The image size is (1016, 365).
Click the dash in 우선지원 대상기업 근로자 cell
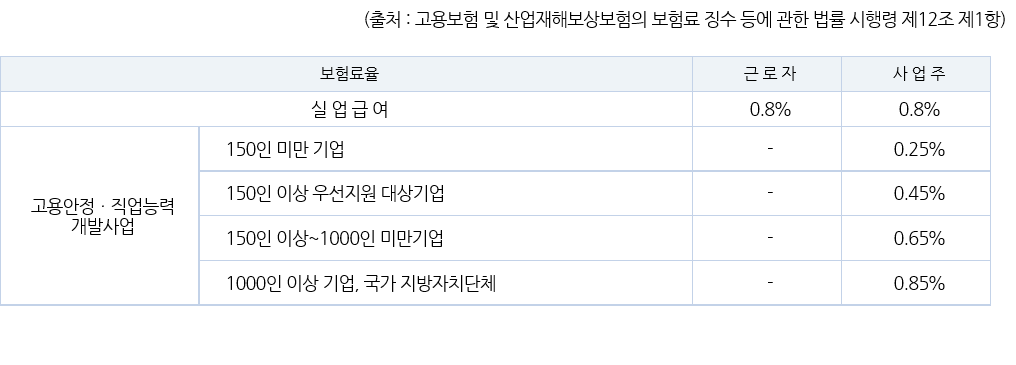[x=770, y=193]
